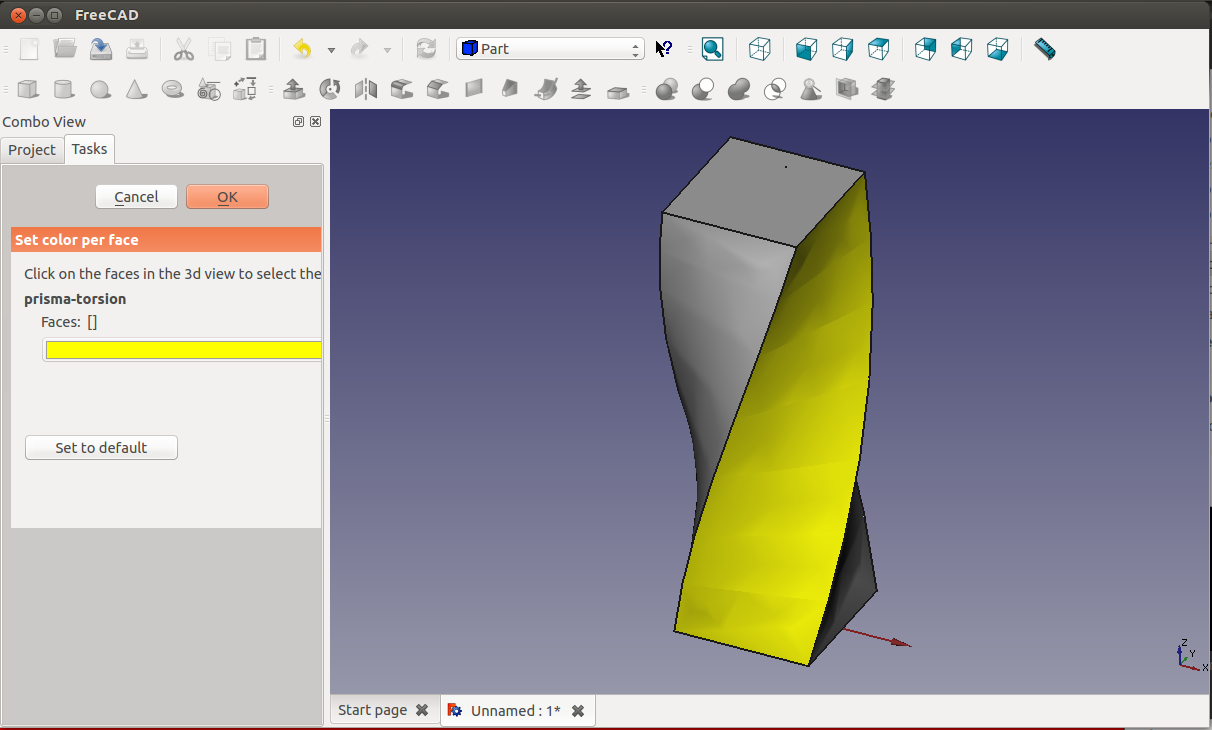Screen dimensions: 1212x730
Task: Click the Set to default button
Action: [x=101, y=448]
